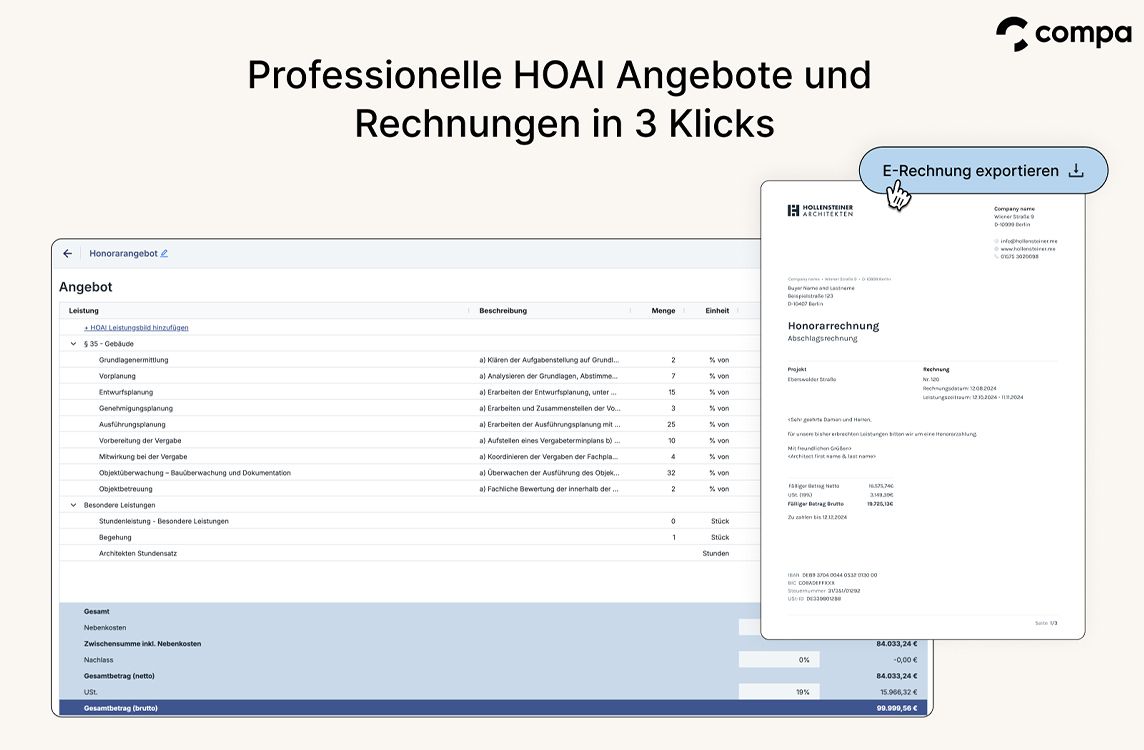Click the USt. 19% input field
Screen dimensions: 1144x750
(x=778, y=692)
